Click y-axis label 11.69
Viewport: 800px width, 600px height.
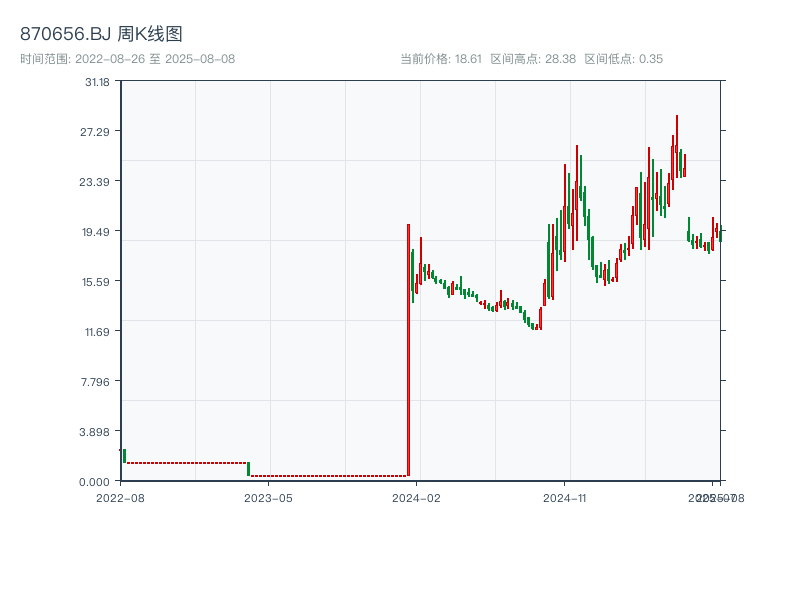point(97,332)
